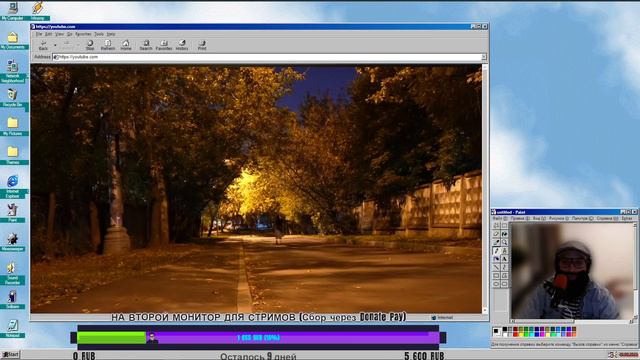Screen dimensions: 640x360
Task: Select Paint desktop icon
Action: coord(13,213)
